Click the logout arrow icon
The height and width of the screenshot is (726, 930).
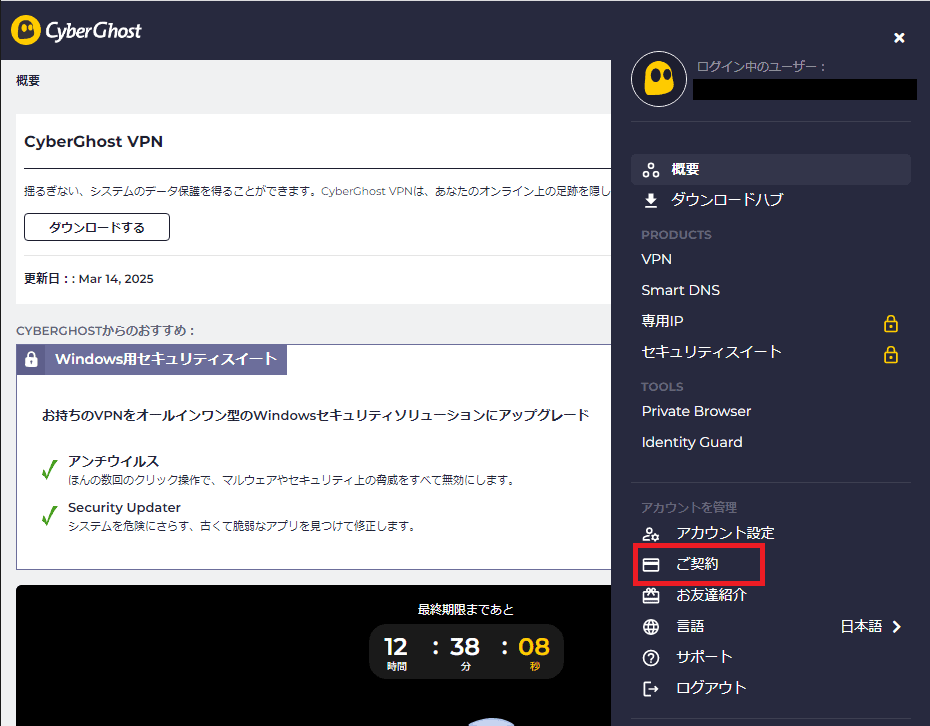651,689
